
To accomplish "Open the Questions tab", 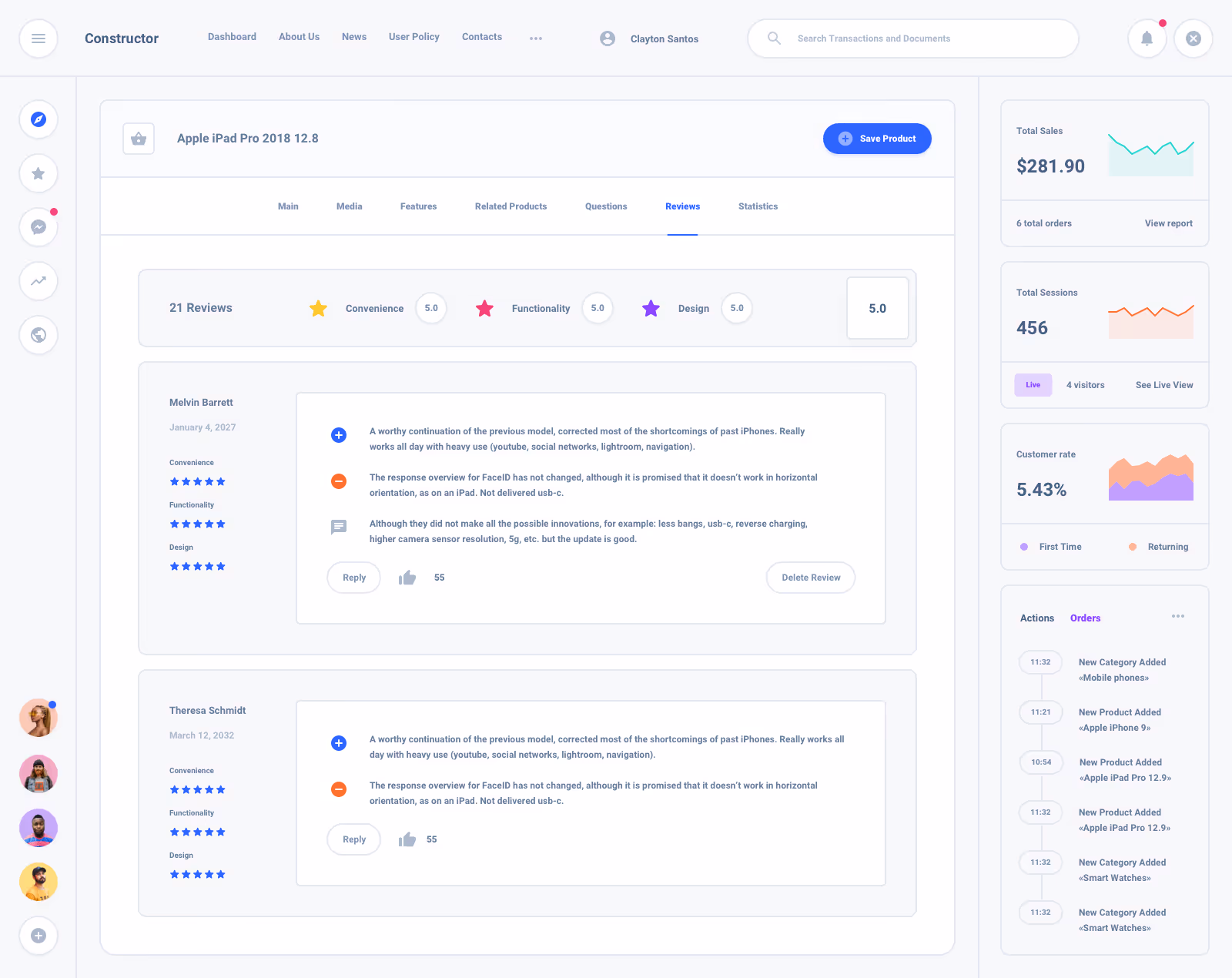I will pyautogui.click(x=606, y=206).
